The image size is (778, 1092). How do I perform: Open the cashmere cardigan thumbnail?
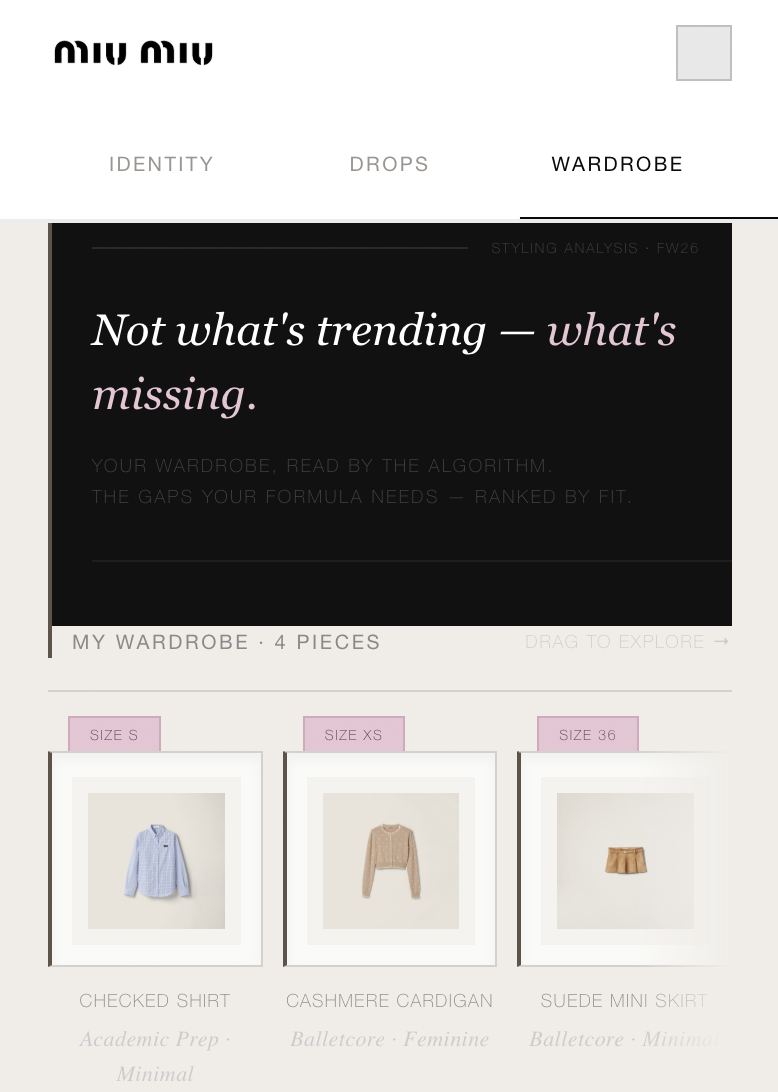click(390, 860)
